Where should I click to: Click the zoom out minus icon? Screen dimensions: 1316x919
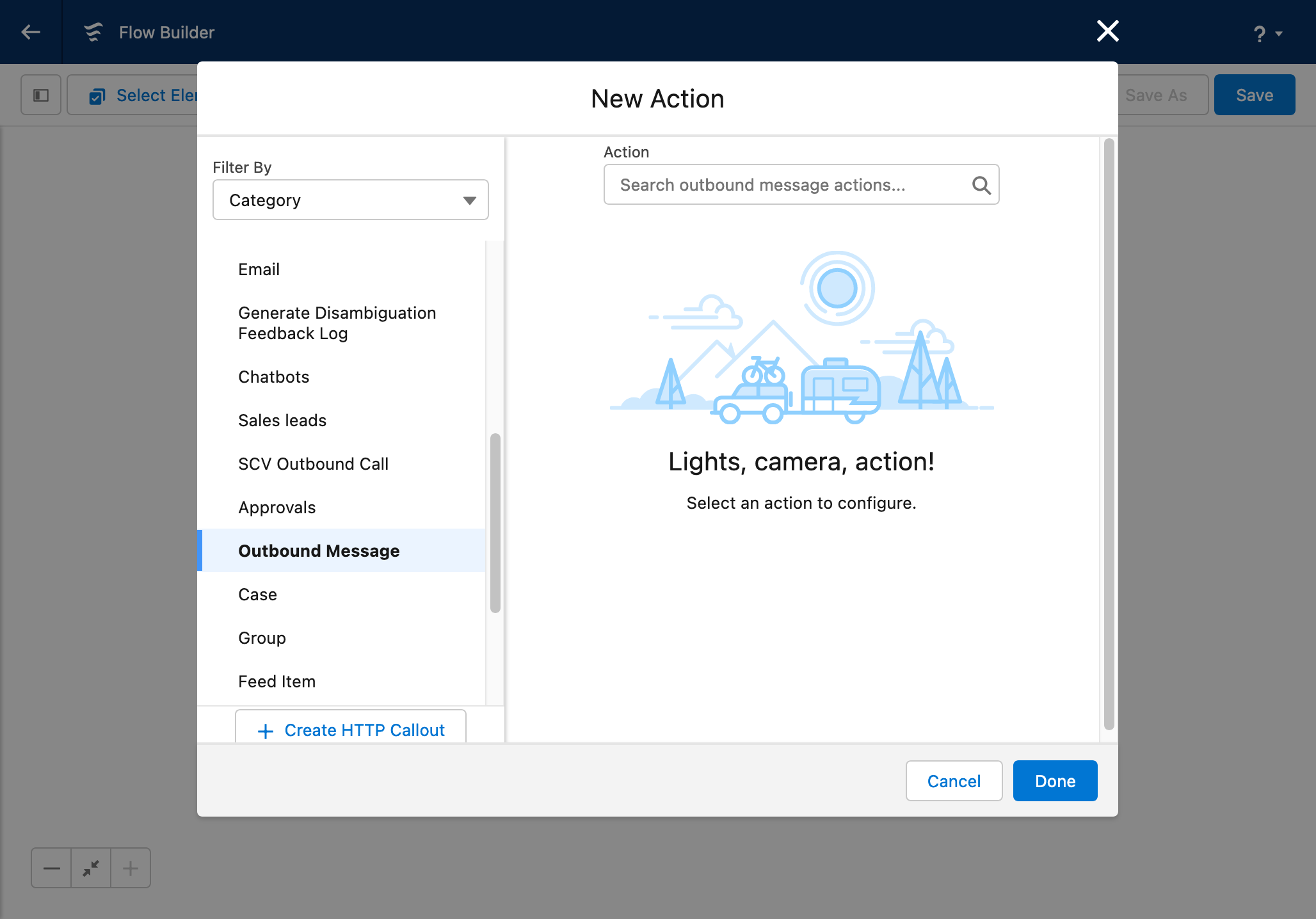click(x=51, y=868)
